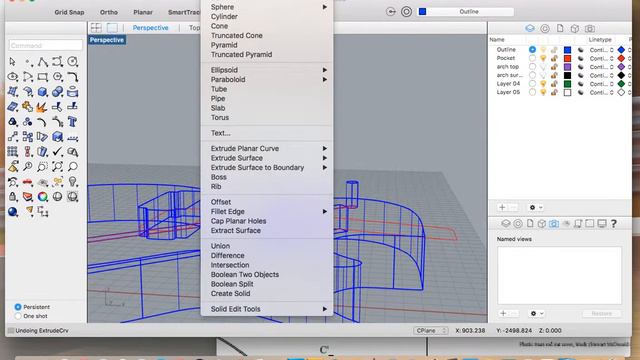The image size is (640, 360).
Task: Change Layer 04 green color swatch
Action: (x=567, y=84)
